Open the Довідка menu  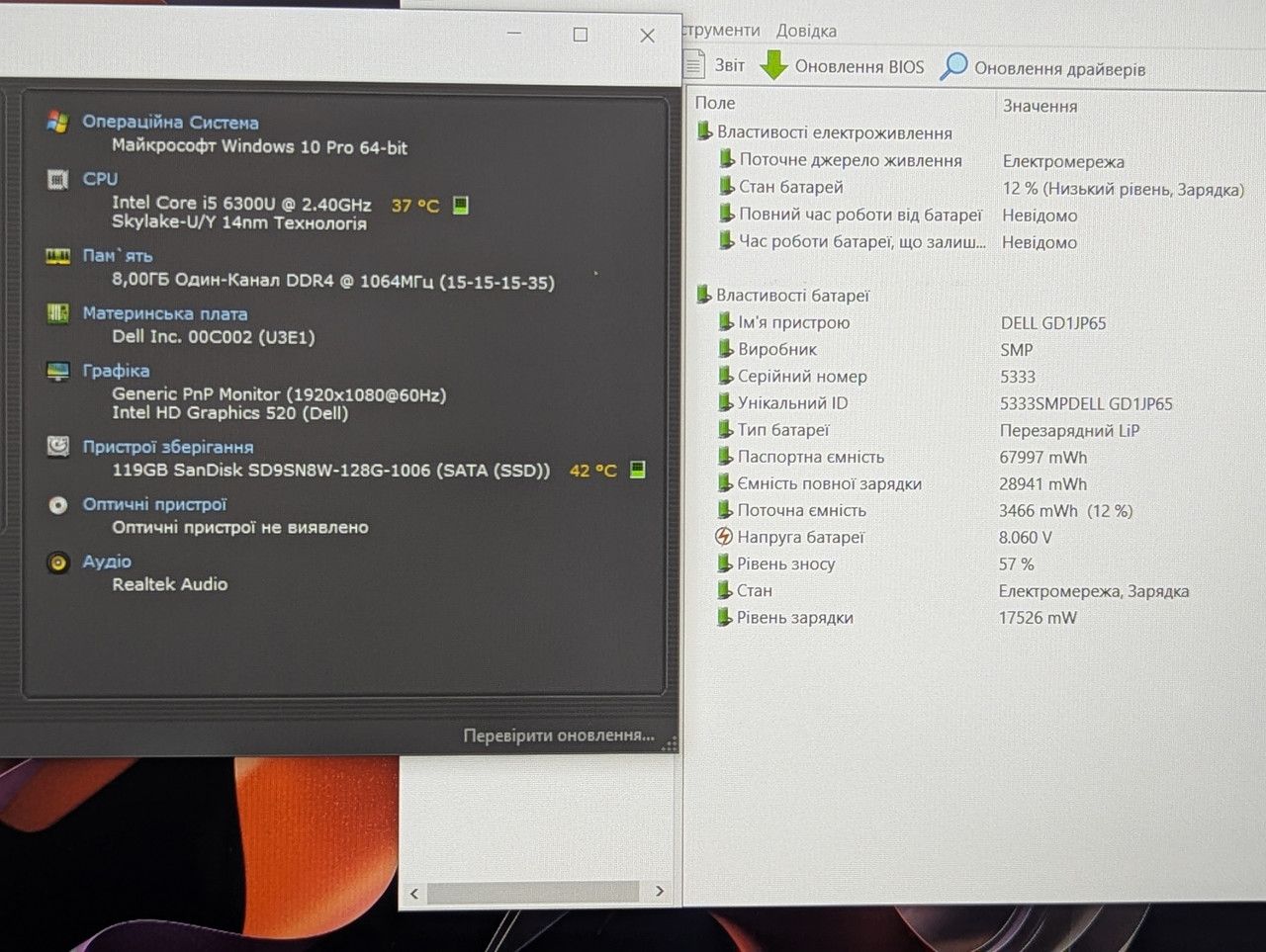806,31
